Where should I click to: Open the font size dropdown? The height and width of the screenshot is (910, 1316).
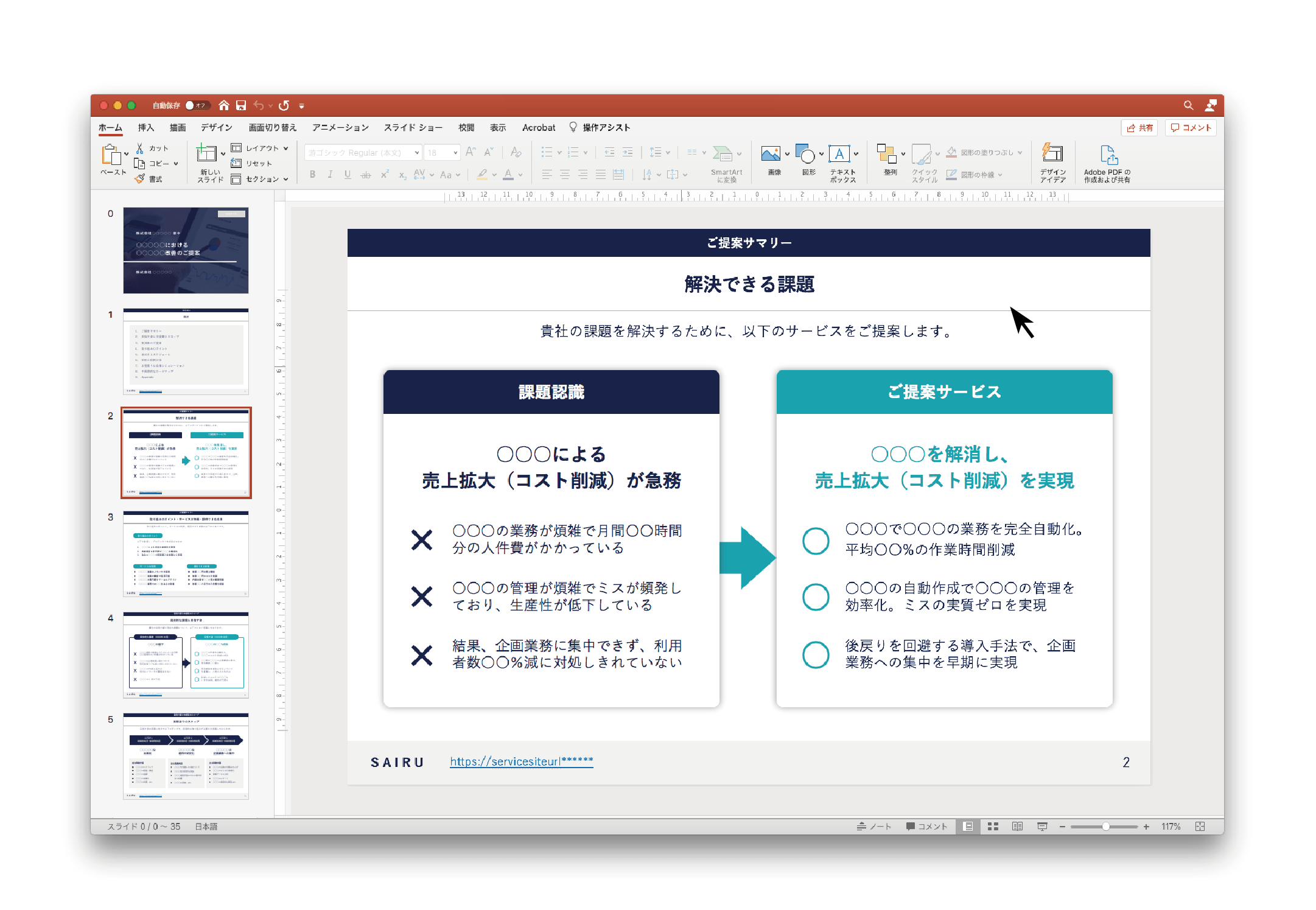pyautogui.click(x=454, y=152)
